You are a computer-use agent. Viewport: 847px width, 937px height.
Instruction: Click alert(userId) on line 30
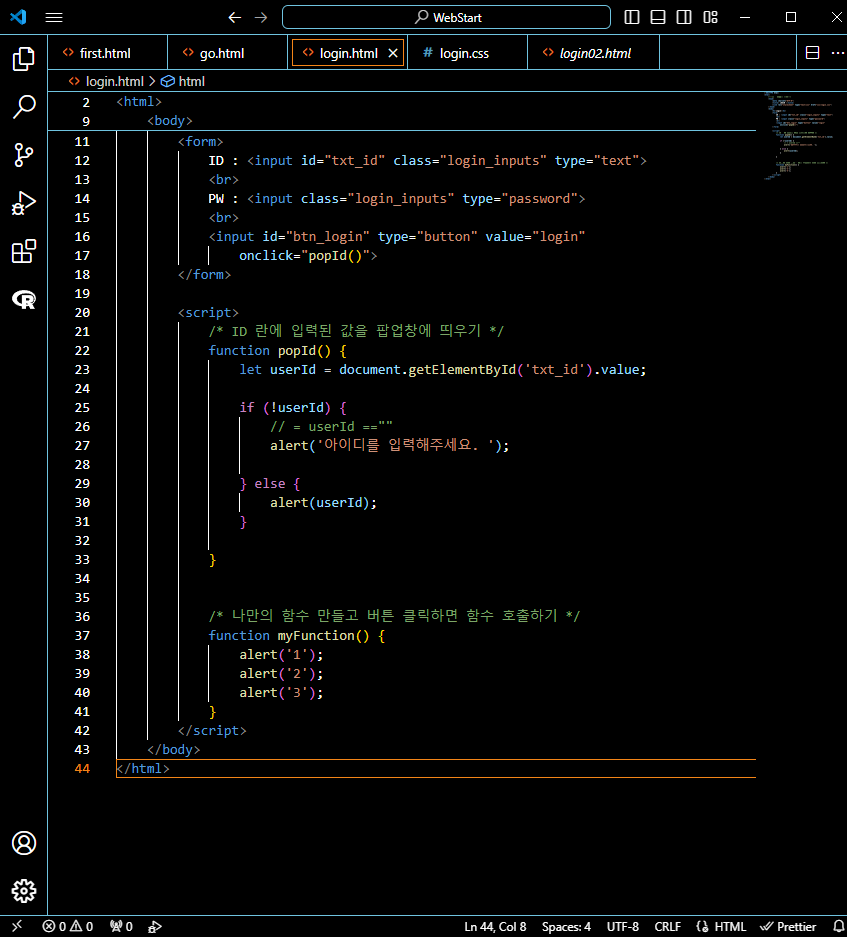tap(323, 503)
